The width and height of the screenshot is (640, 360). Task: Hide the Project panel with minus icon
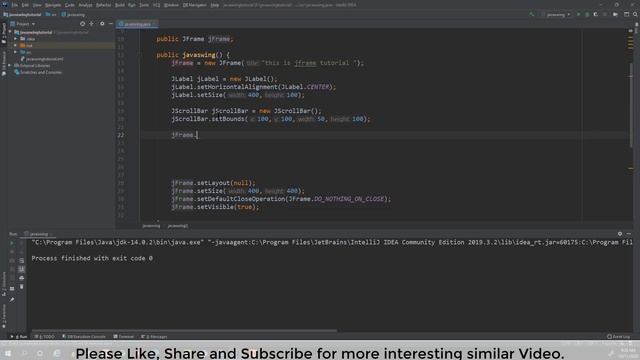(x=111, y=24)
